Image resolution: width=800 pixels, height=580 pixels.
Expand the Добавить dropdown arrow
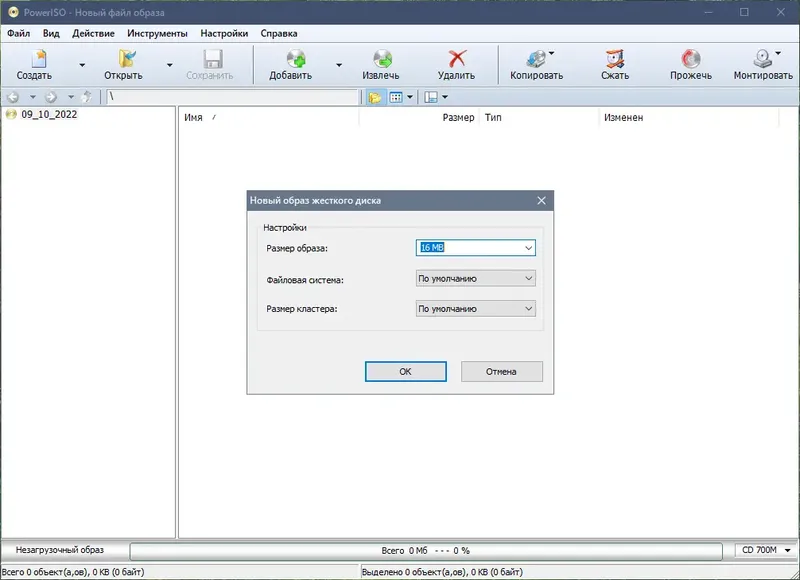(339, 65)
